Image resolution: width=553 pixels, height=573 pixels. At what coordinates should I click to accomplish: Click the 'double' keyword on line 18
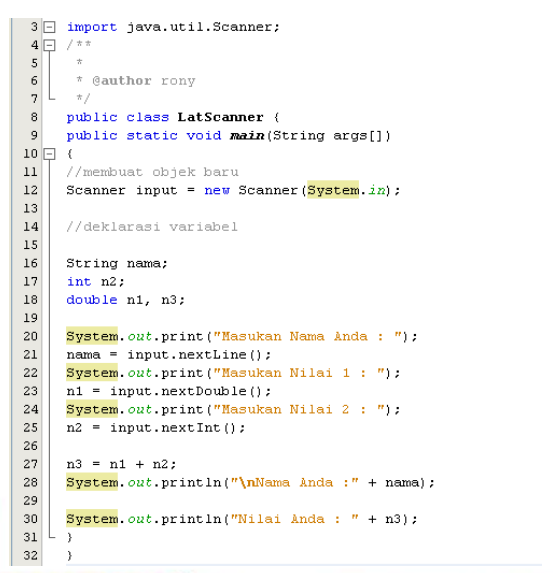click(x=92, y=300)
